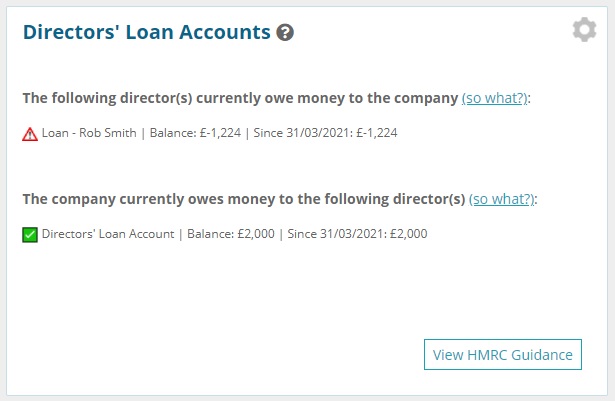Click the pipe separator after Balance: £-1,224
Image resolution: width=615 pixels, height=401 pixels.
click(x=247, y=133)
